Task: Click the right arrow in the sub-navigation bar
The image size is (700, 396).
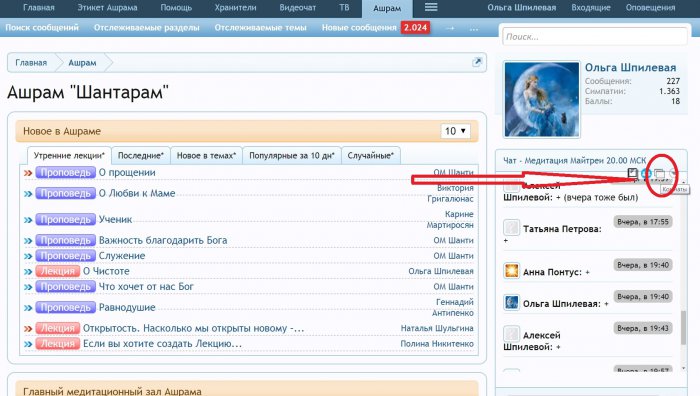Action: tap(450, 28)
